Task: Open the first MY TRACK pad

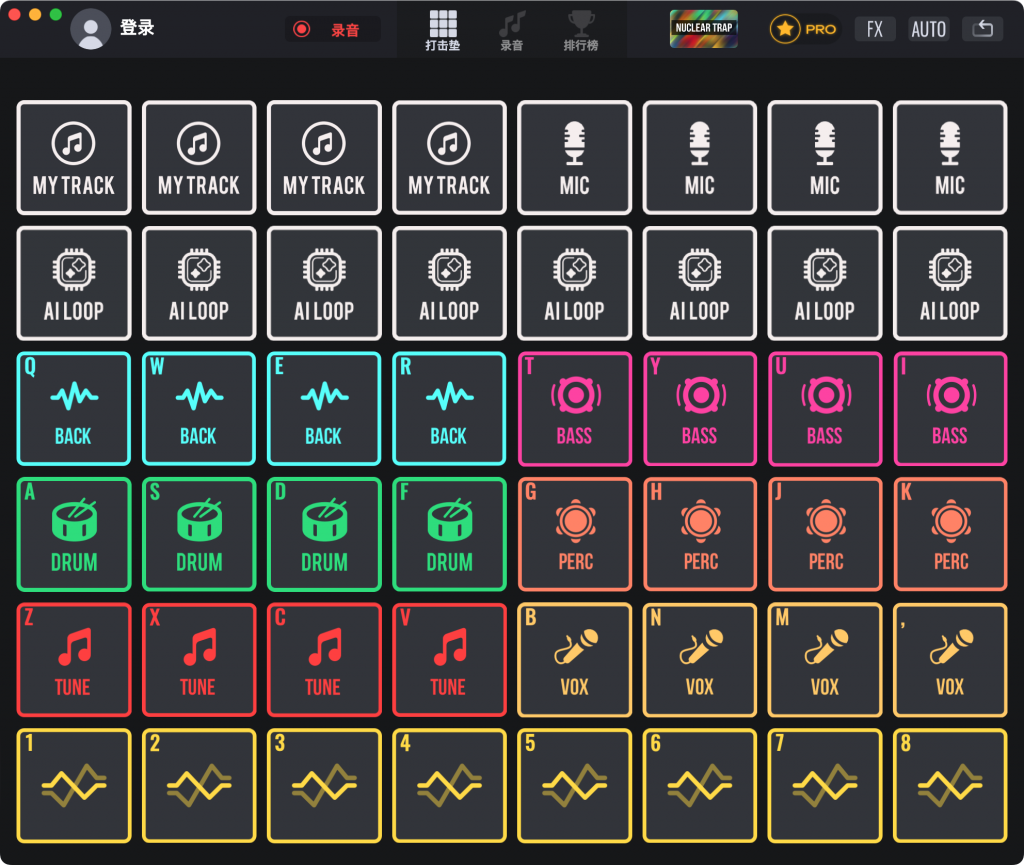Action: point(74,157)
